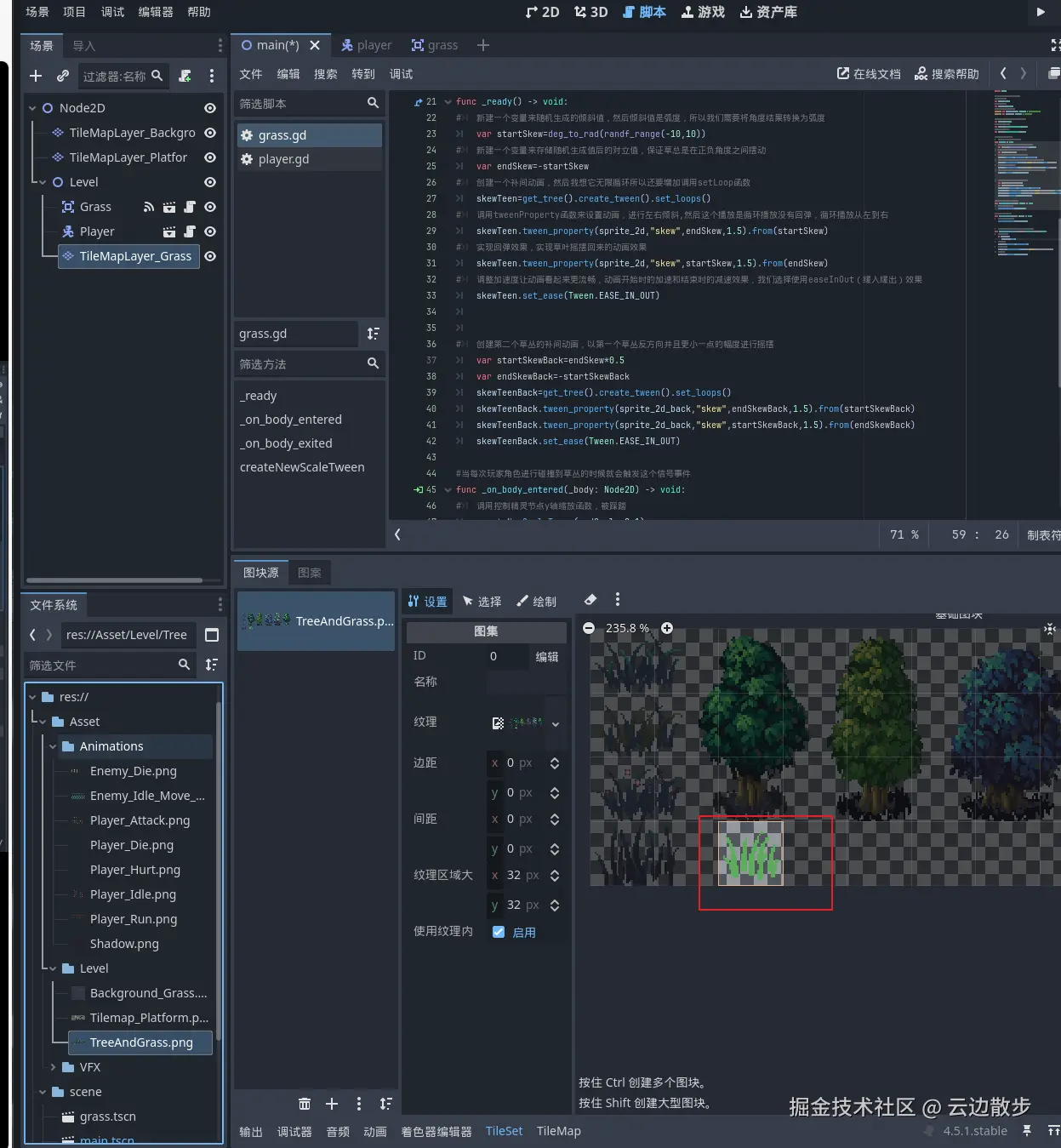Open scene-in-editor icon on Player node
The image size is (1061, 1148).
click(x=169, y=231)
